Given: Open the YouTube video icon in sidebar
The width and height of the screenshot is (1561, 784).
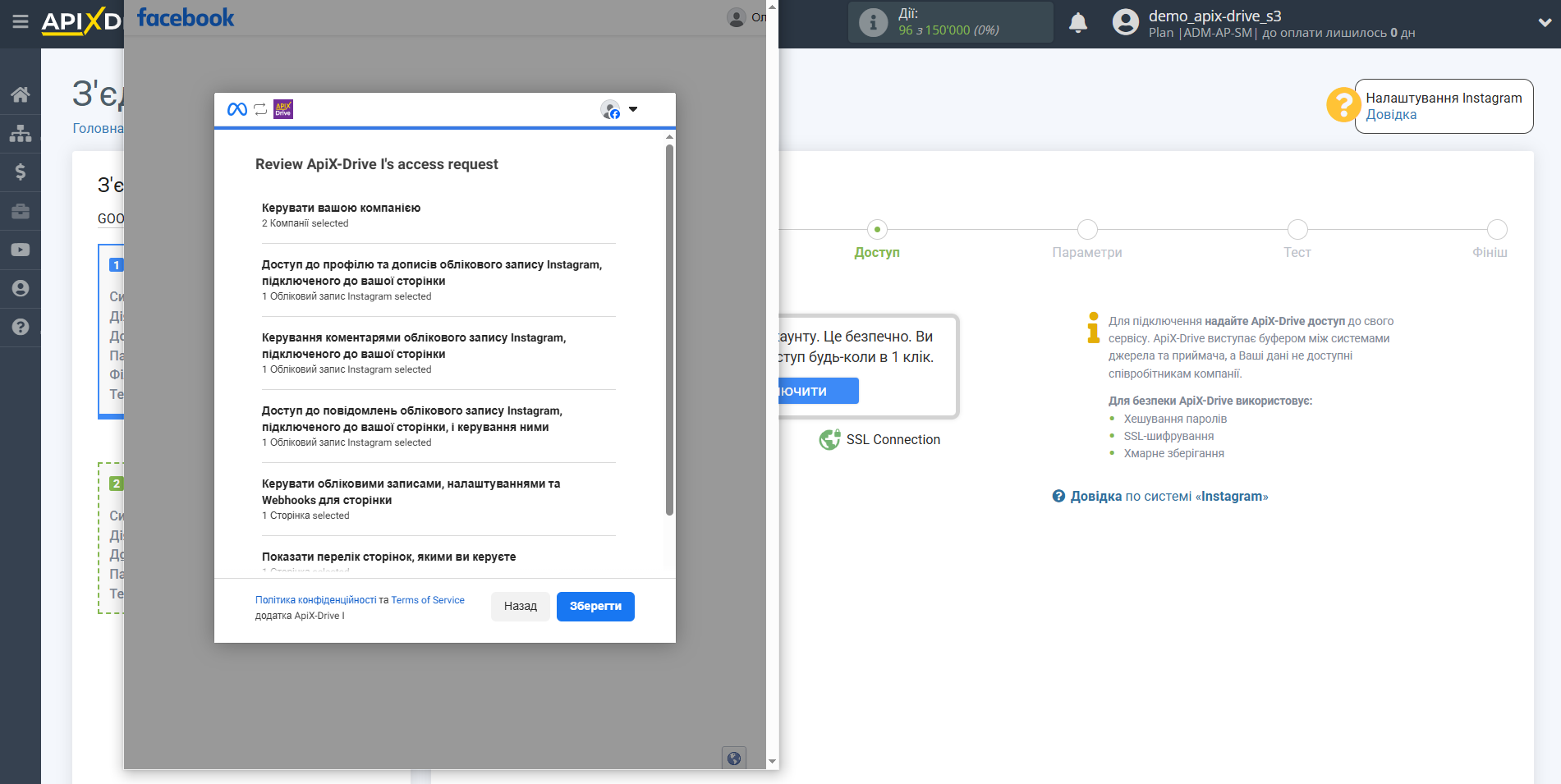Looking at the screenshot, I should point(21,250).
